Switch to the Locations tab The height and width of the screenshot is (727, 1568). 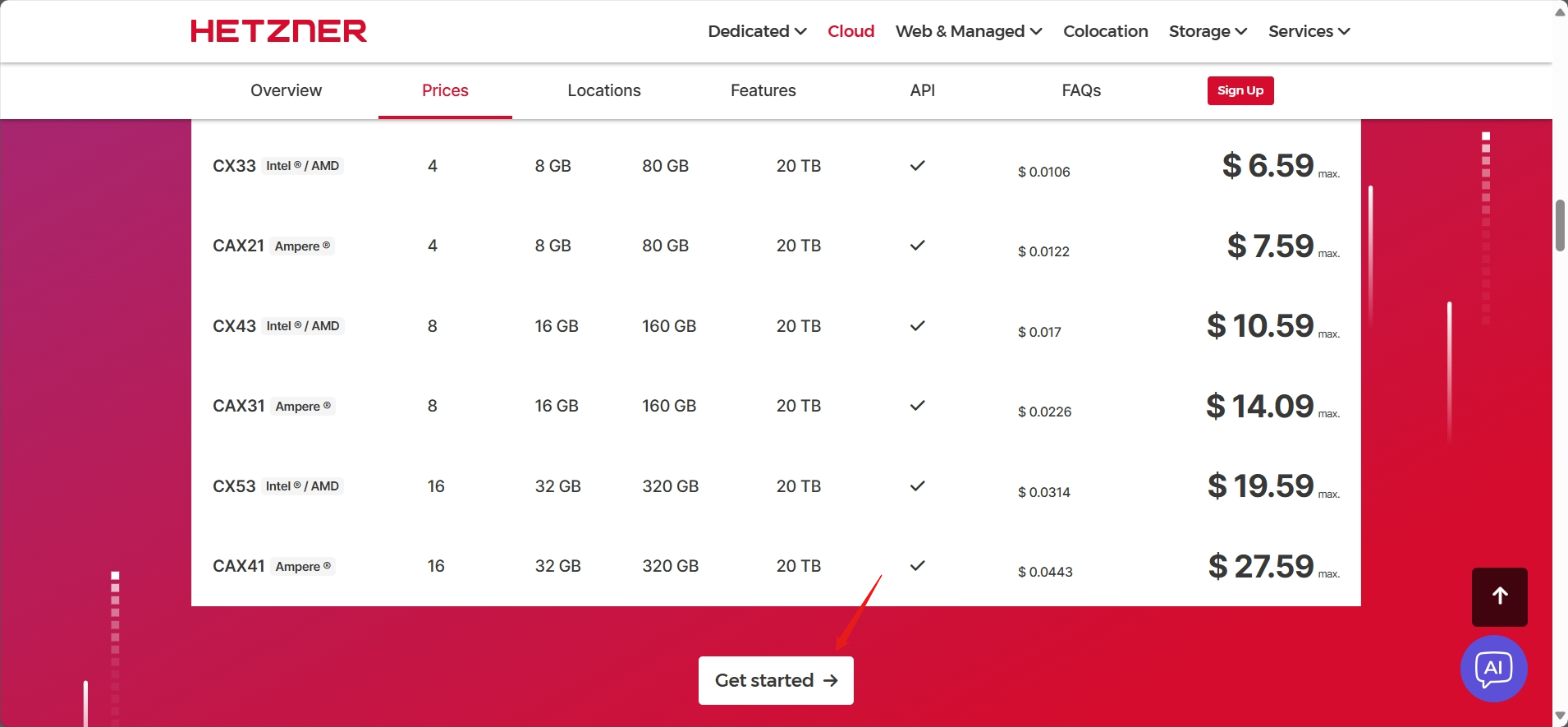point(604,90)
